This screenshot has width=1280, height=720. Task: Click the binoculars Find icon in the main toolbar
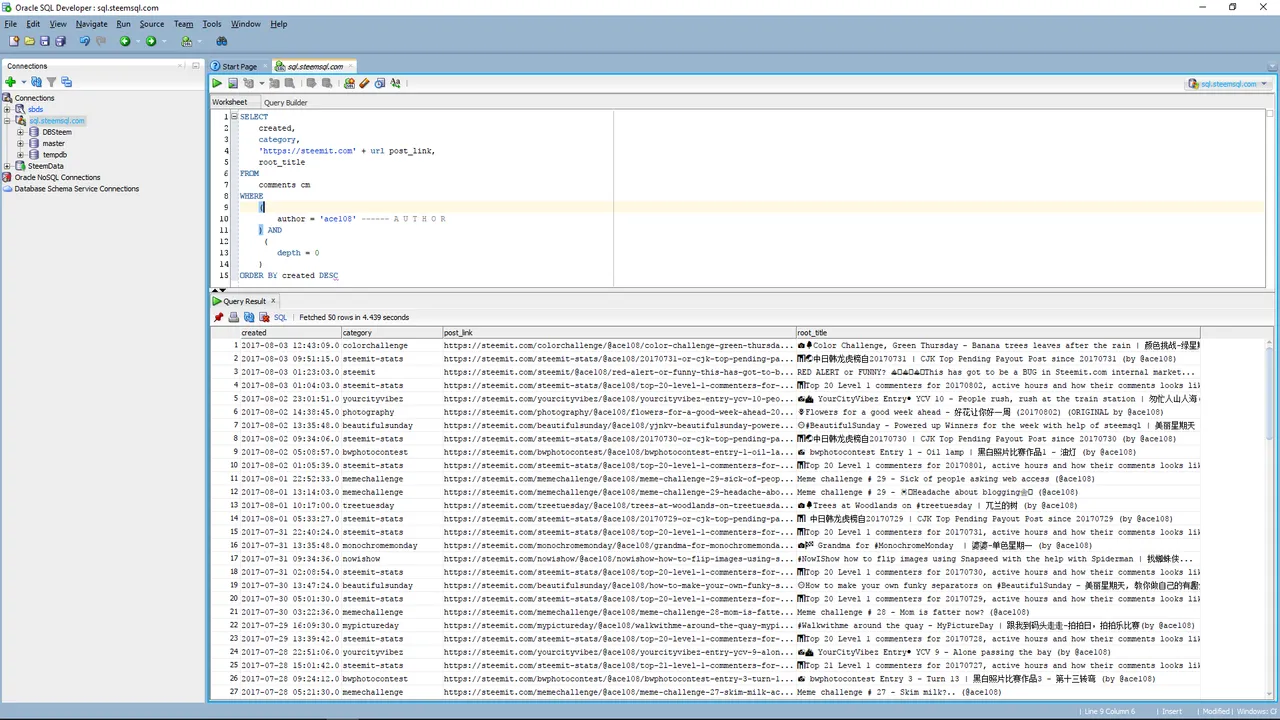tap(222, 41)
